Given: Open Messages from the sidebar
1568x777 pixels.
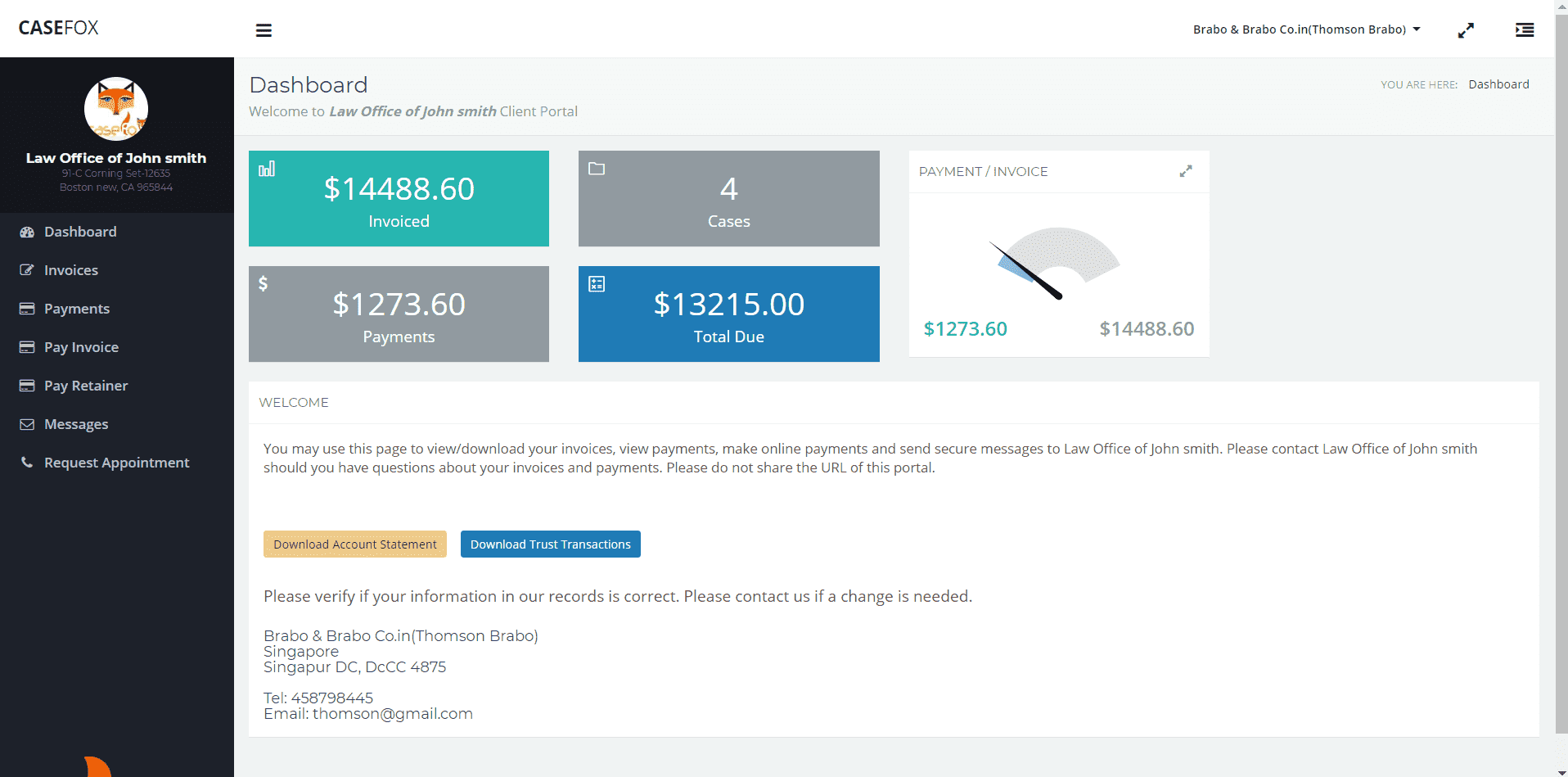Looking at the screenshot, I should pos(76,424).
